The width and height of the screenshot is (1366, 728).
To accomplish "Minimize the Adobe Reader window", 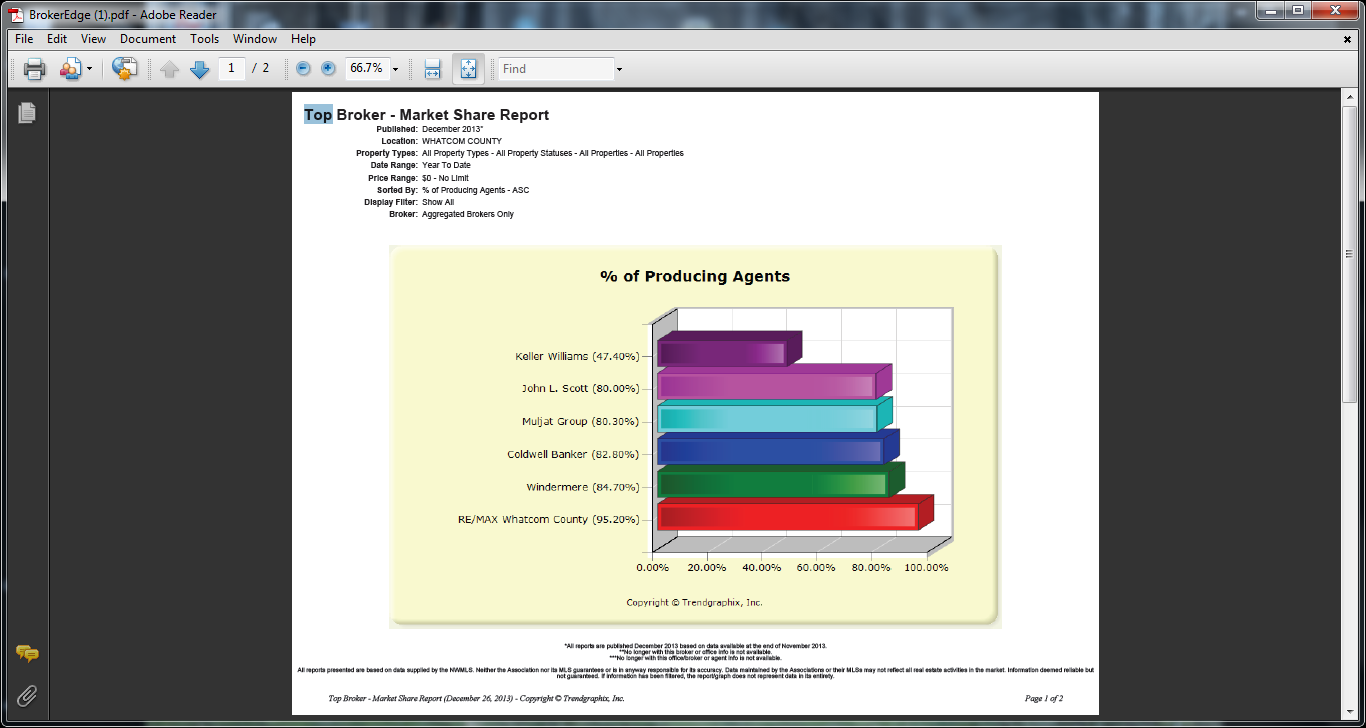I will pyautogui.click(x=1269, y=10).
